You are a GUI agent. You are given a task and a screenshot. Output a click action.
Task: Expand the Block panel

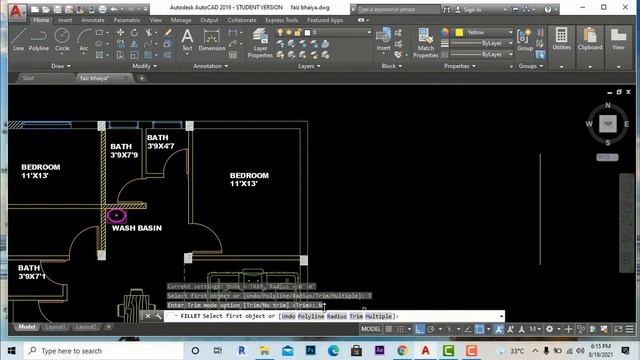(x=391, y=66)
